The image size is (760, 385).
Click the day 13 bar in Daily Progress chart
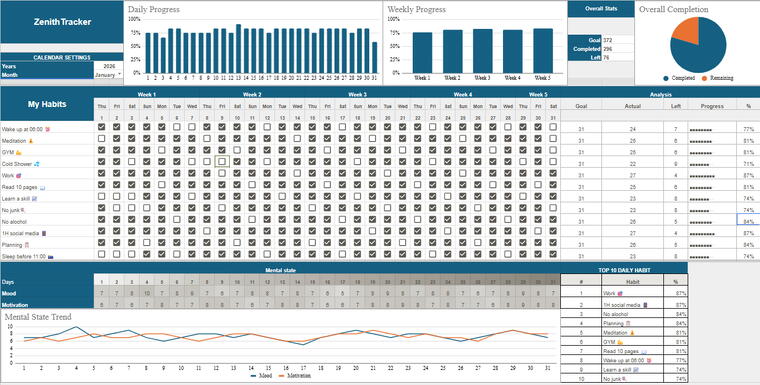238,48
